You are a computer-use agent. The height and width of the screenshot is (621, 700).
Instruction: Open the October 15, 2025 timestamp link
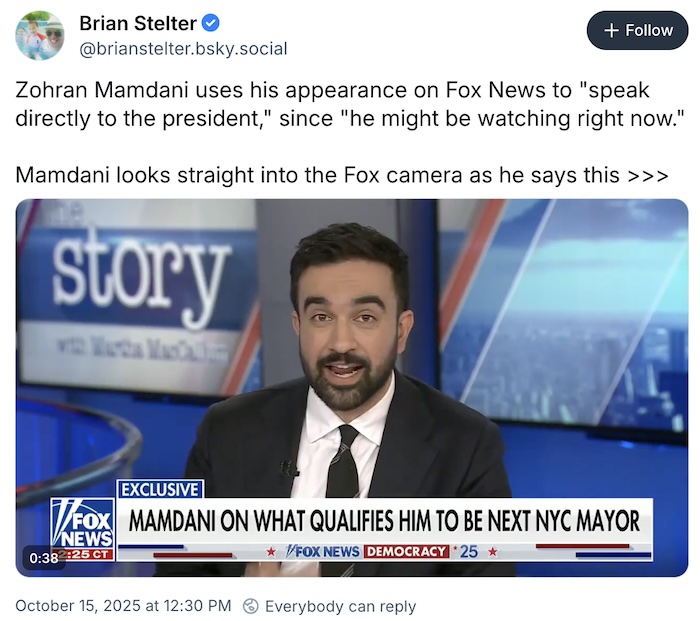pos(123,606)
